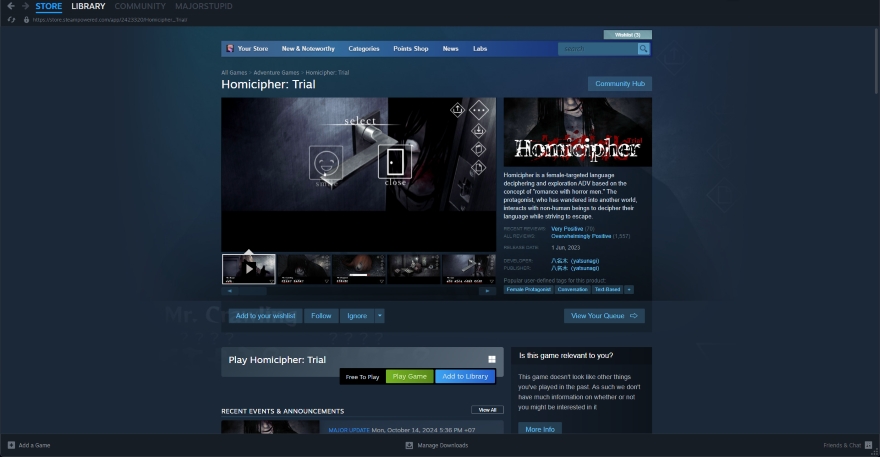The width and height of the screenshot is (880, 457).
Task: Click the announcement thumbnail image
Action: pos(270,427)
